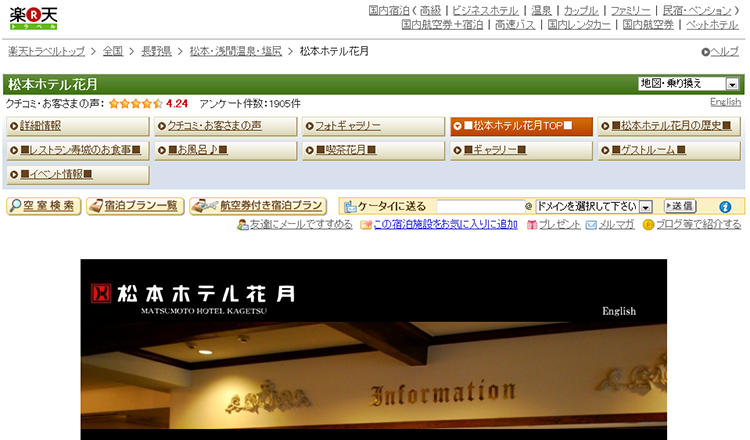Focus the mobile email address input field

click(x=481, y=206)
